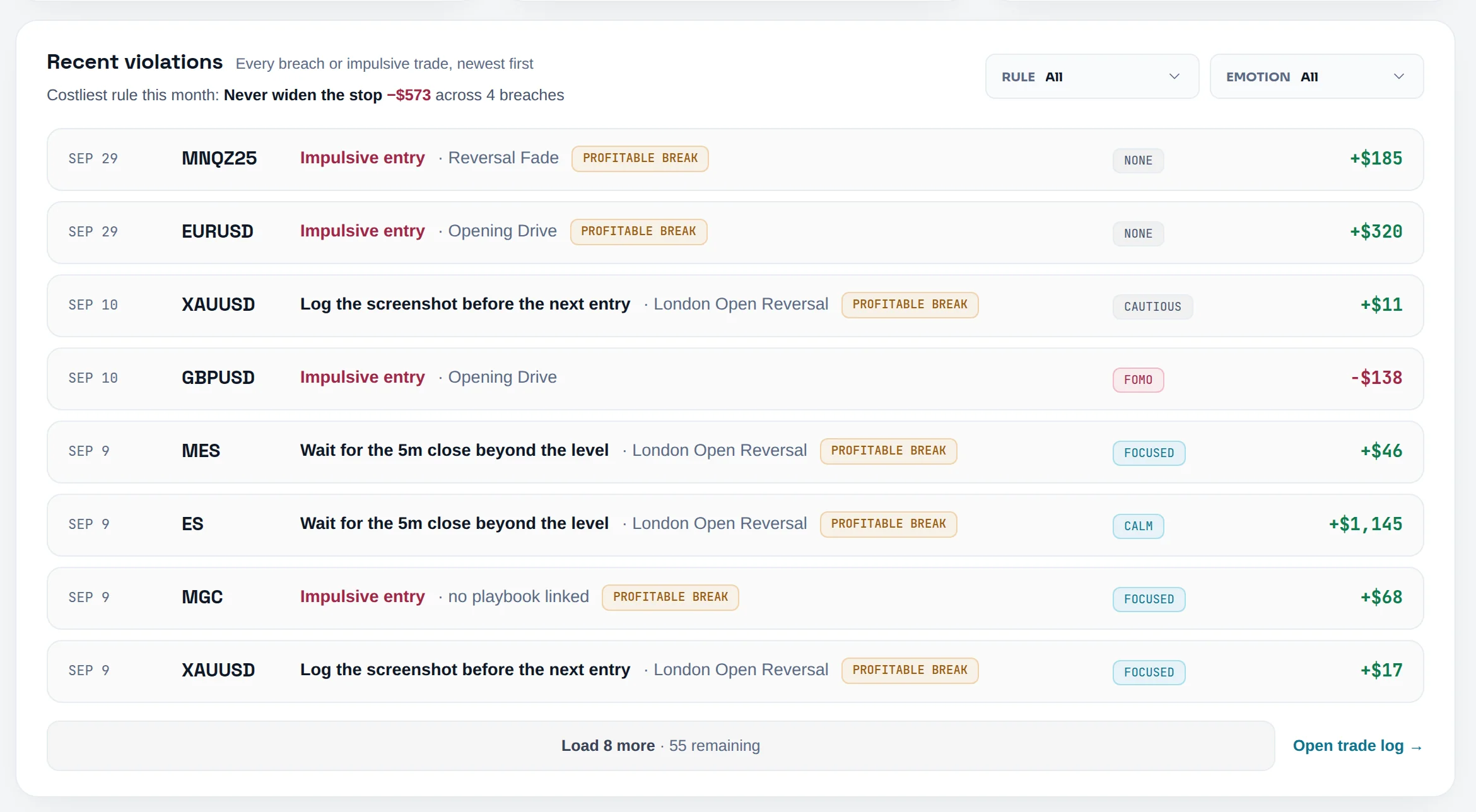Image resolution: width=1476 pixels, height=812 pixels.
Task: Click Impulsive entry label in MGC row
Action: pos(362,596)
